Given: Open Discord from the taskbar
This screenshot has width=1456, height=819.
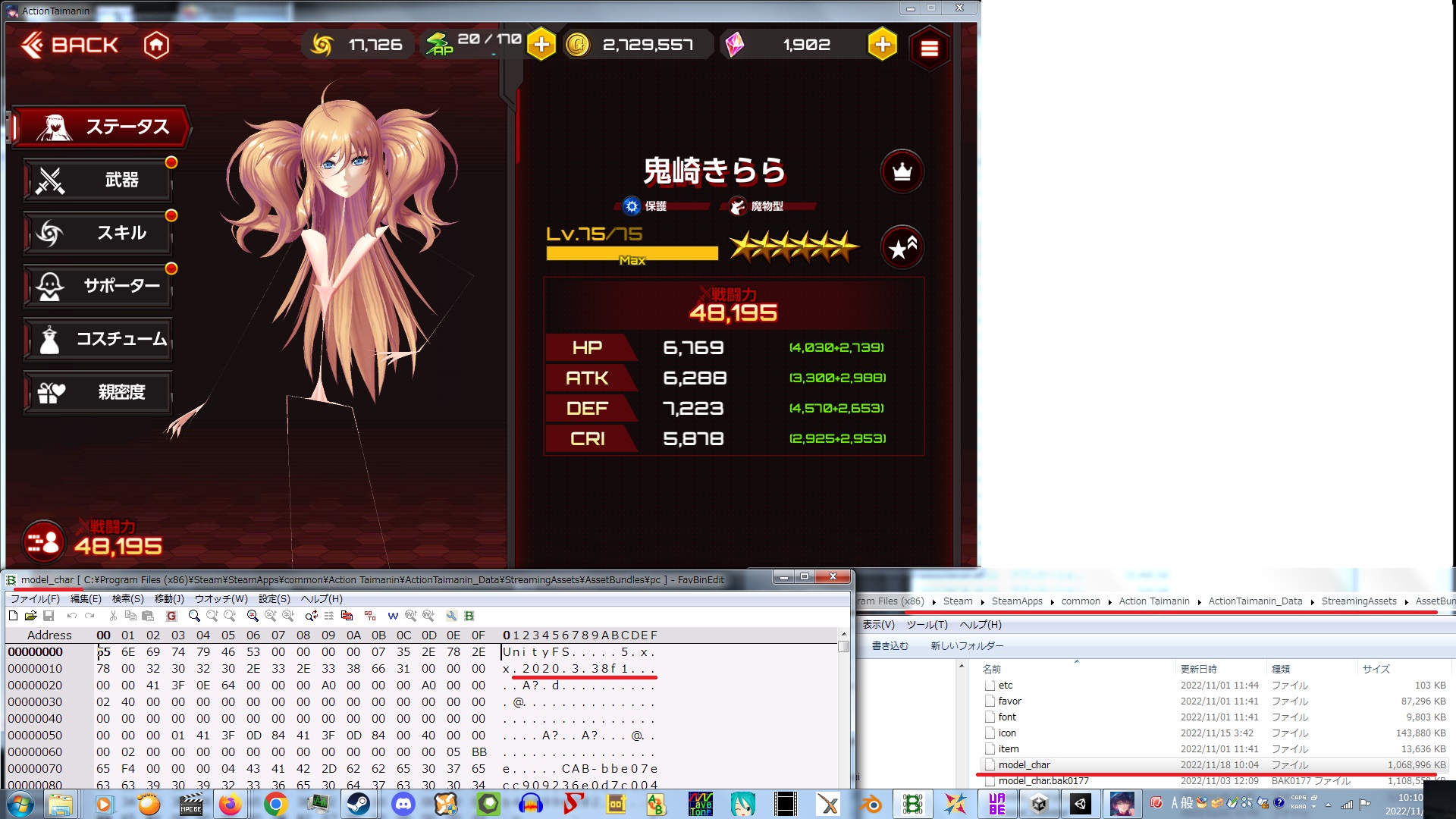Looking at the screenshot, I should pos(403,804).
